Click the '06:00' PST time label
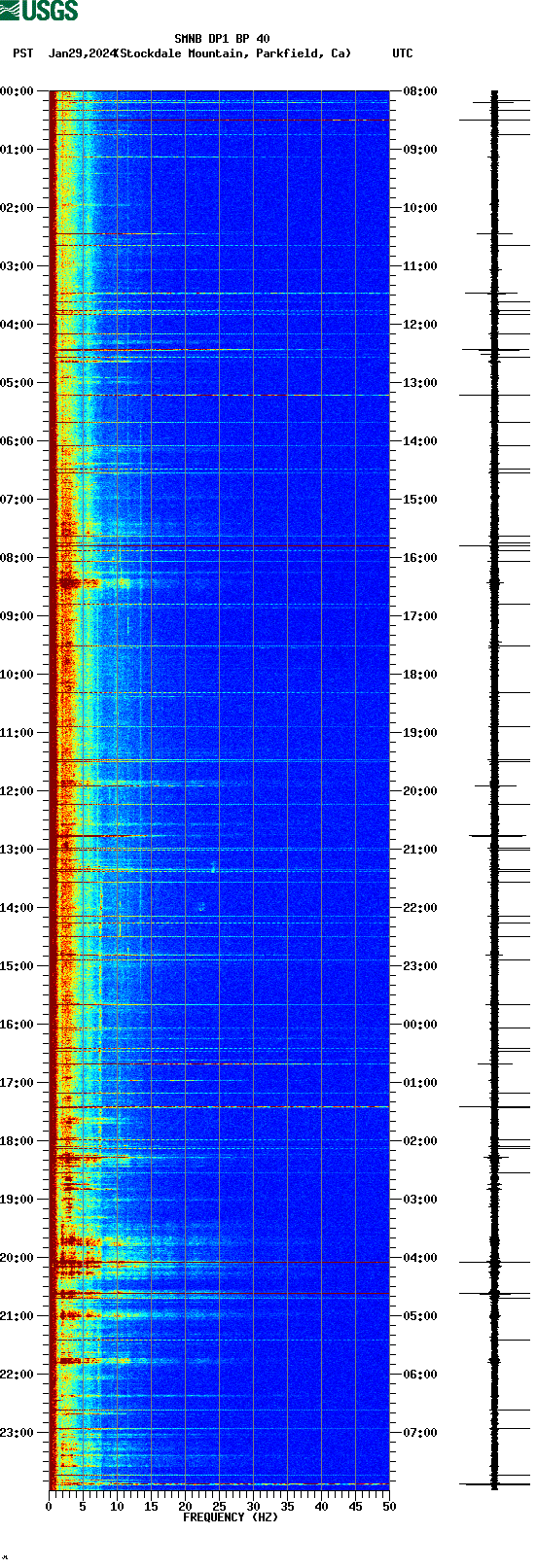The height and width of the screenshot is (1568, 537). pos(17,441)
